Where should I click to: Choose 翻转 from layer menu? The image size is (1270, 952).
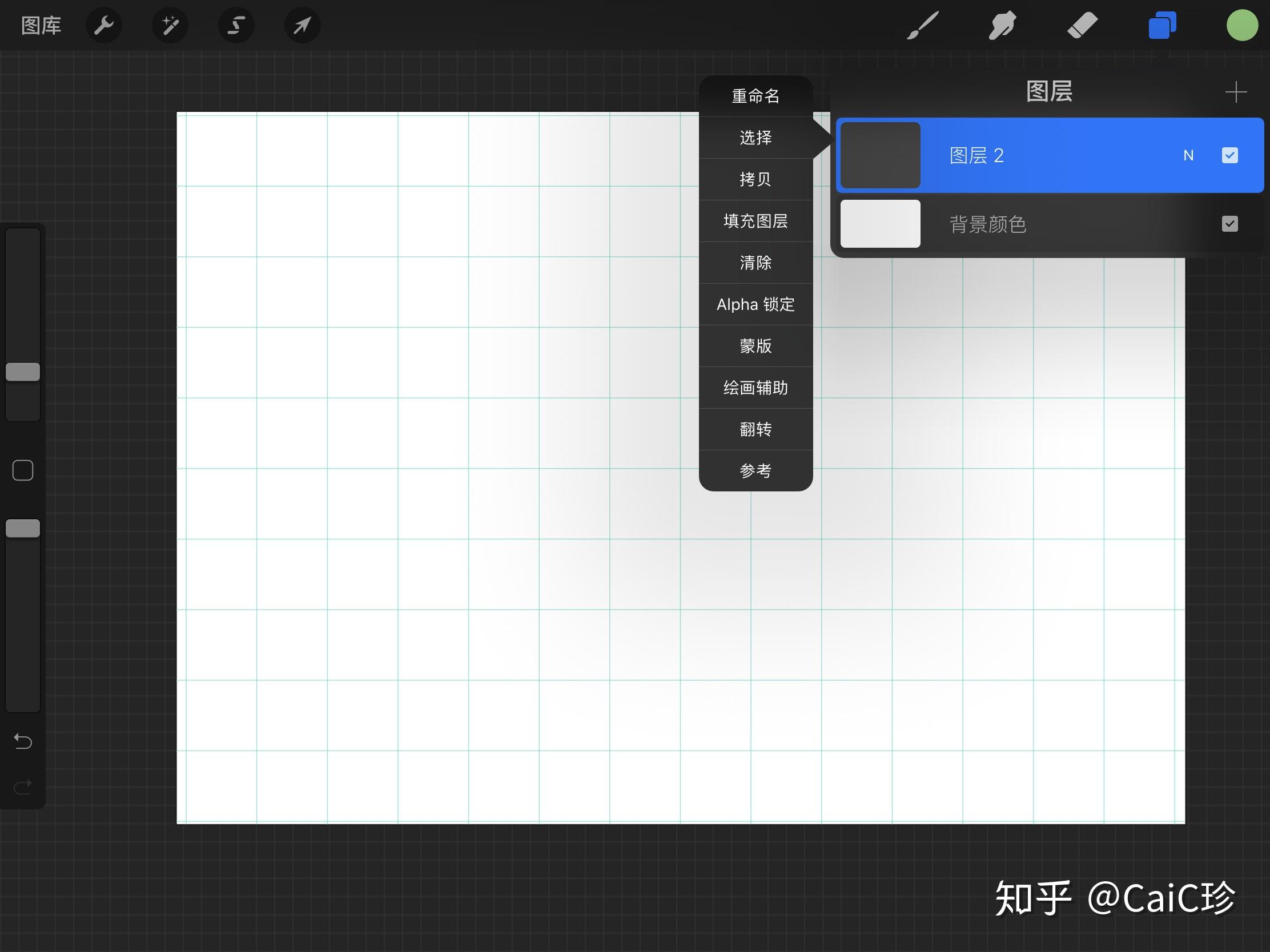pos(755,429)
